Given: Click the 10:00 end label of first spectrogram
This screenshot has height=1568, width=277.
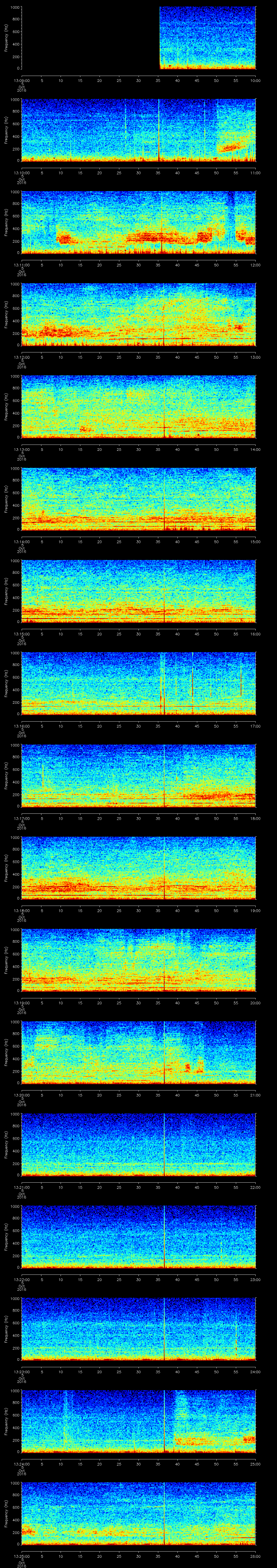Looking at the screenshot, I should [255, 80].
